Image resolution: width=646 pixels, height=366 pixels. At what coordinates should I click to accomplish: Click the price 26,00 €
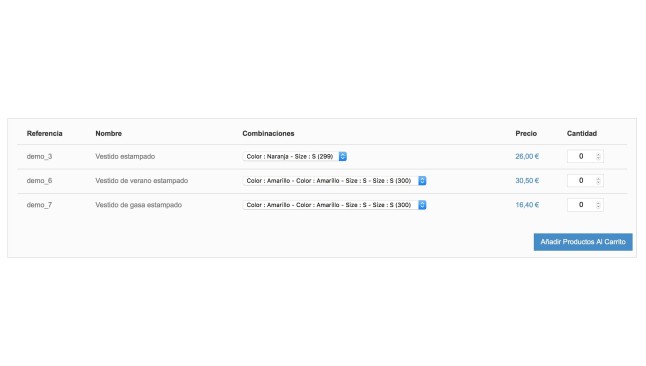(x=527, y=156)
